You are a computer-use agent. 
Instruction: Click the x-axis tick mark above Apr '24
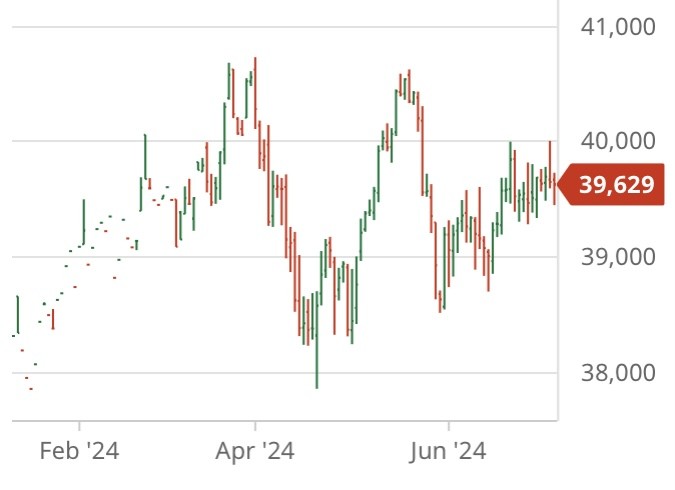click(255, 426)
